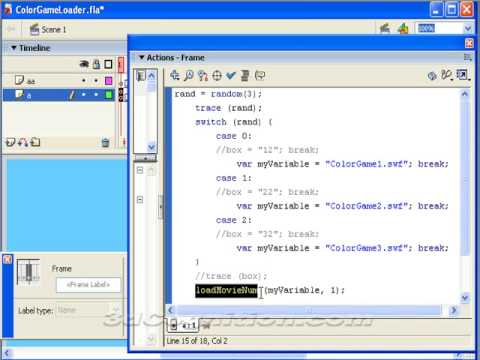
Task: Click the horizontal scrollbar thumb in script pane
Action: [309, 310]
